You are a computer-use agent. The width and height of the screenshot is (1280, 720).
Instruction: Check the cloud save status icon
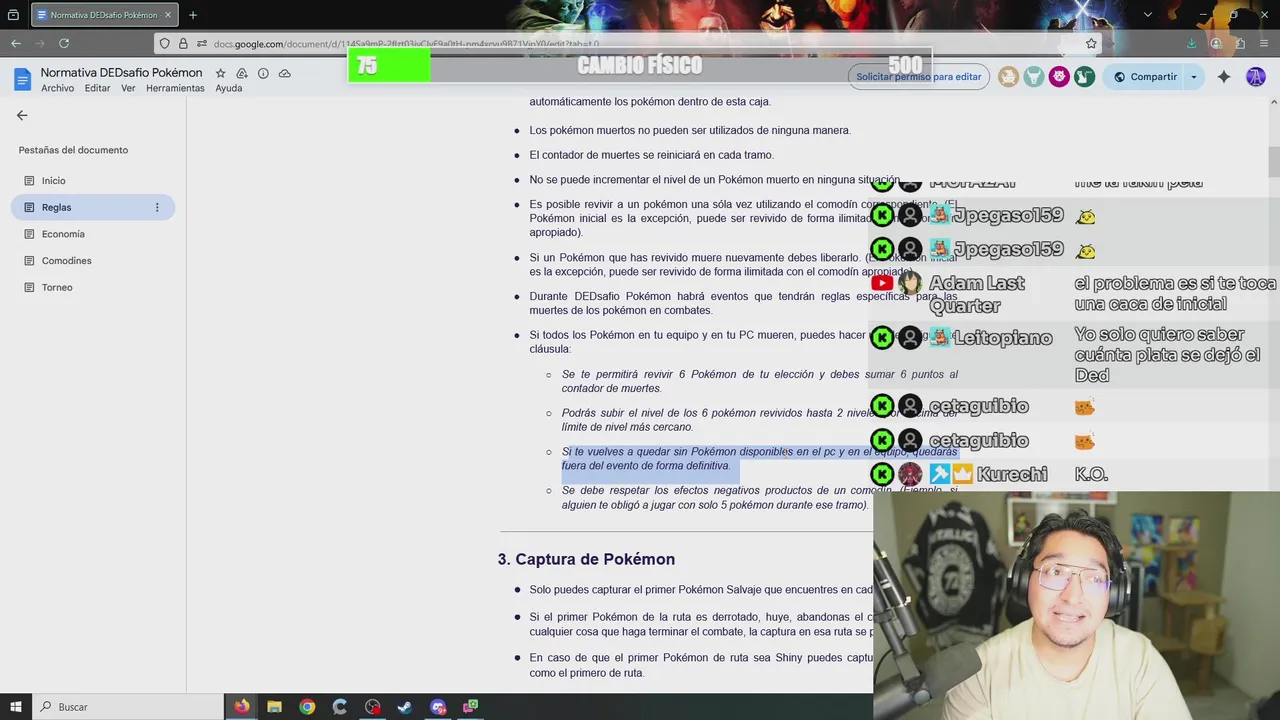coord(284,73)
